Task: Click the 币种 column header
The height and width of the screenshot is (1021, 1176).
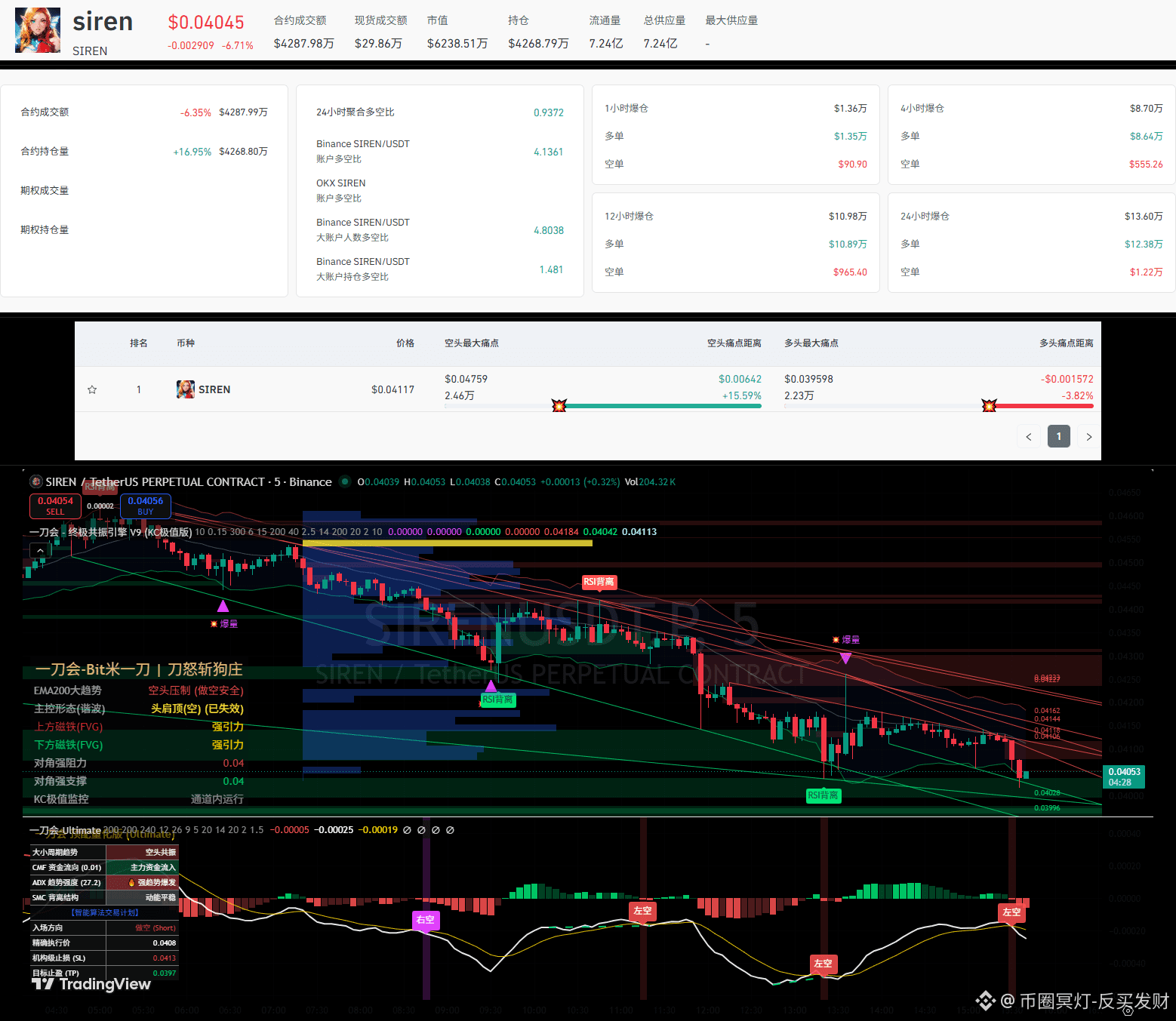Action: point(186,343)
